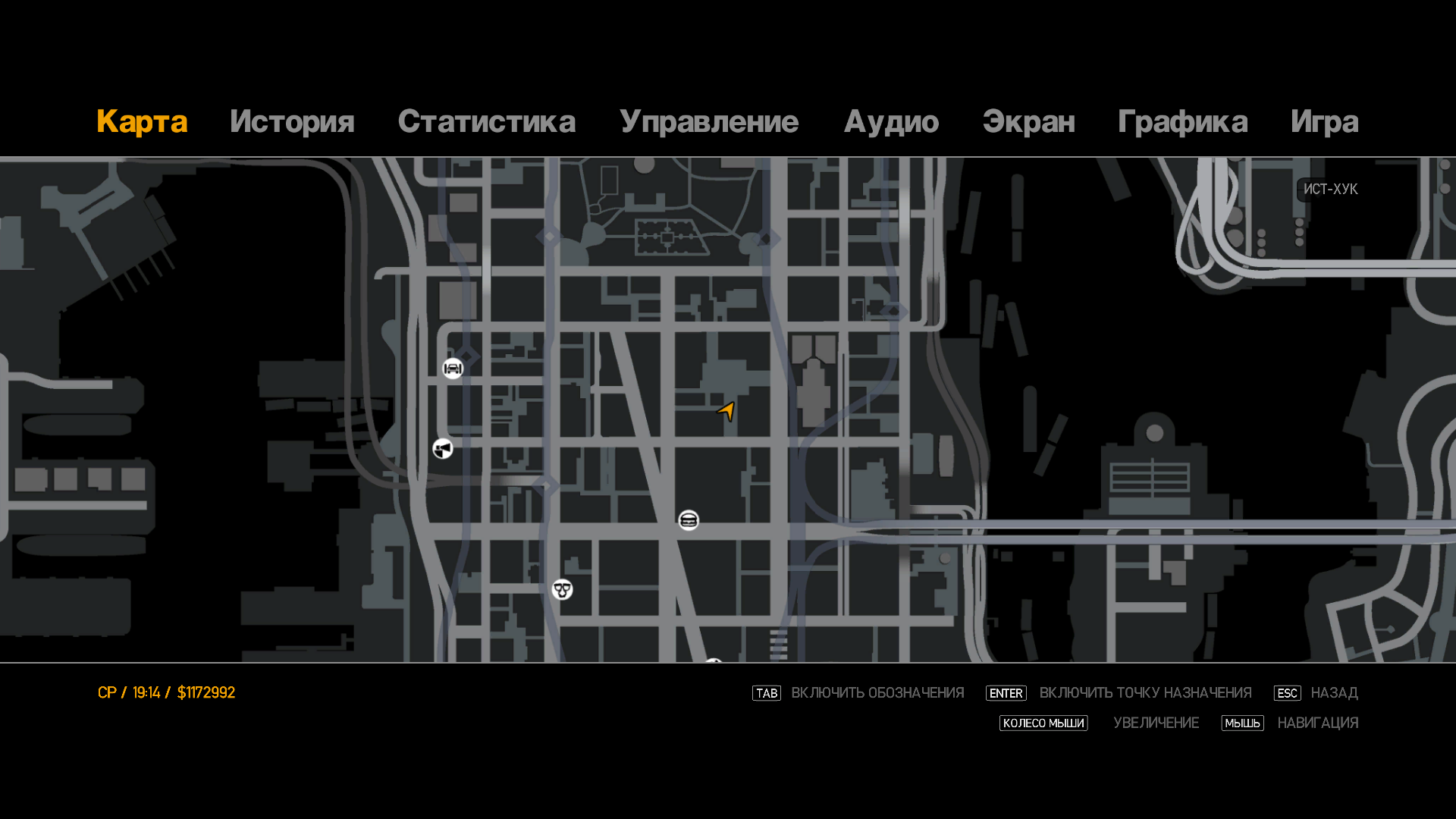This screenshot has width=1456, height=819.
Task: Open the История tab
Action: [x=292, y=122]
